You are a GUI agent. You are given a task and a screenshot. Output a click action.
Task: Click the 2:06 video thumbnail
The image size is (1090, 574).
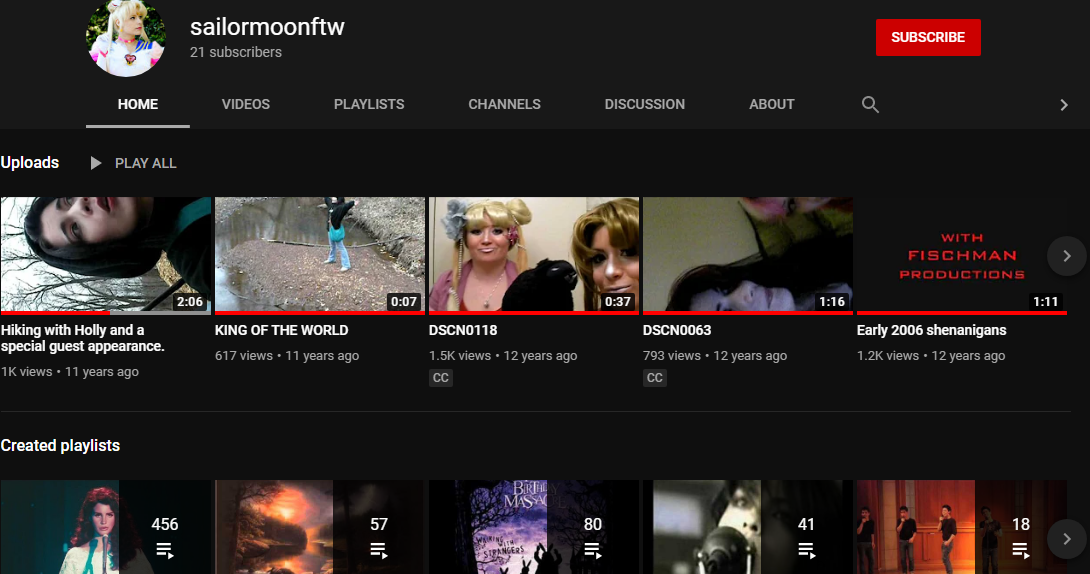(106, 255)
